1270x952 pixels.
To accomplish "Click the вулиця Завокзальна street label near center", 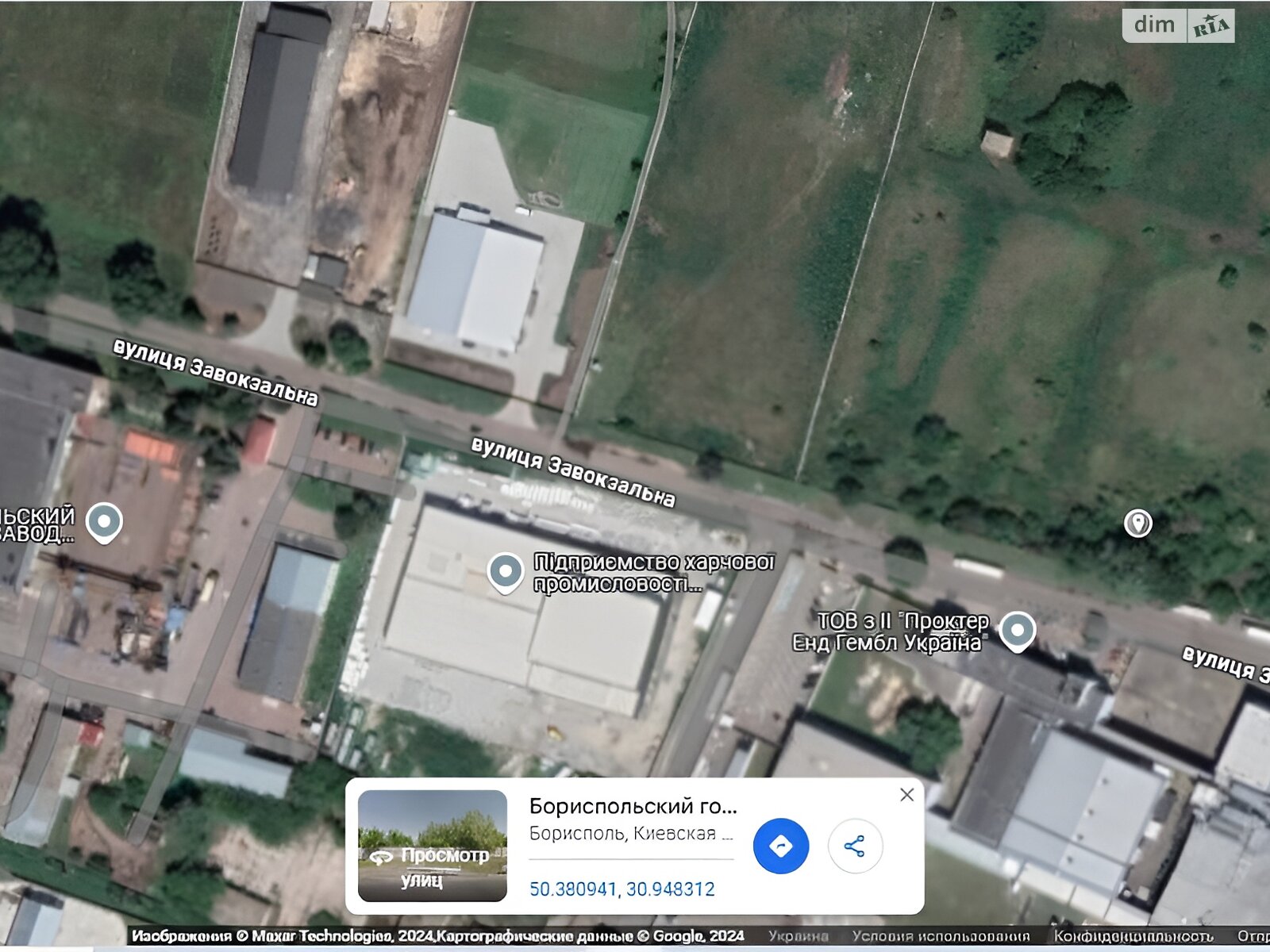I will [x=573, y=472].
